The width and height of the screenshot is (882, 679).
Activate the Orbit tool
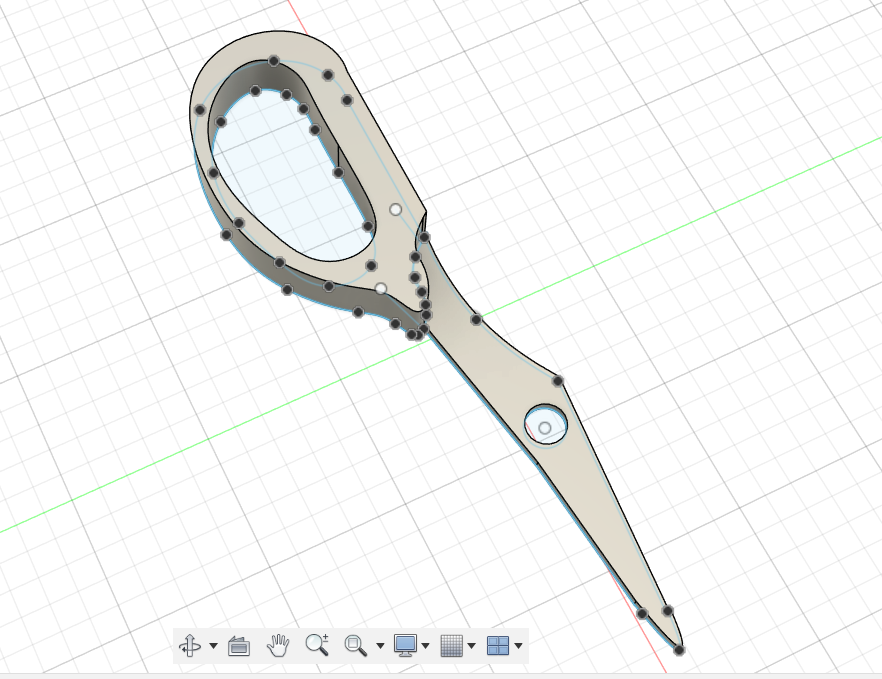pos(190,645)
